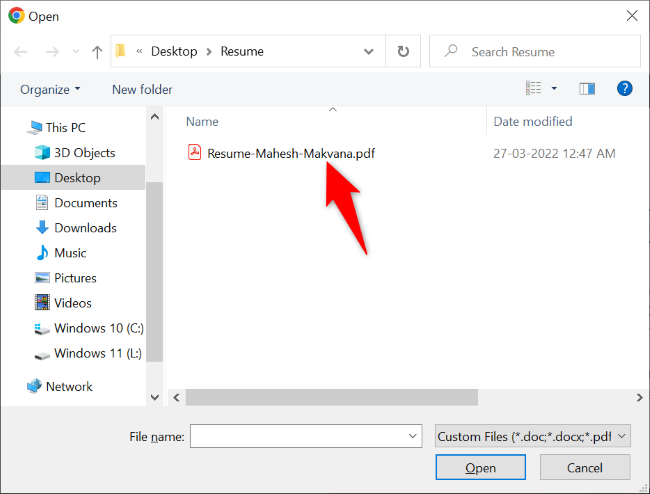Select Resume-Mahesh-Makvana.pdf file
This screenshot has width=650, height=494.
(291, 154)
